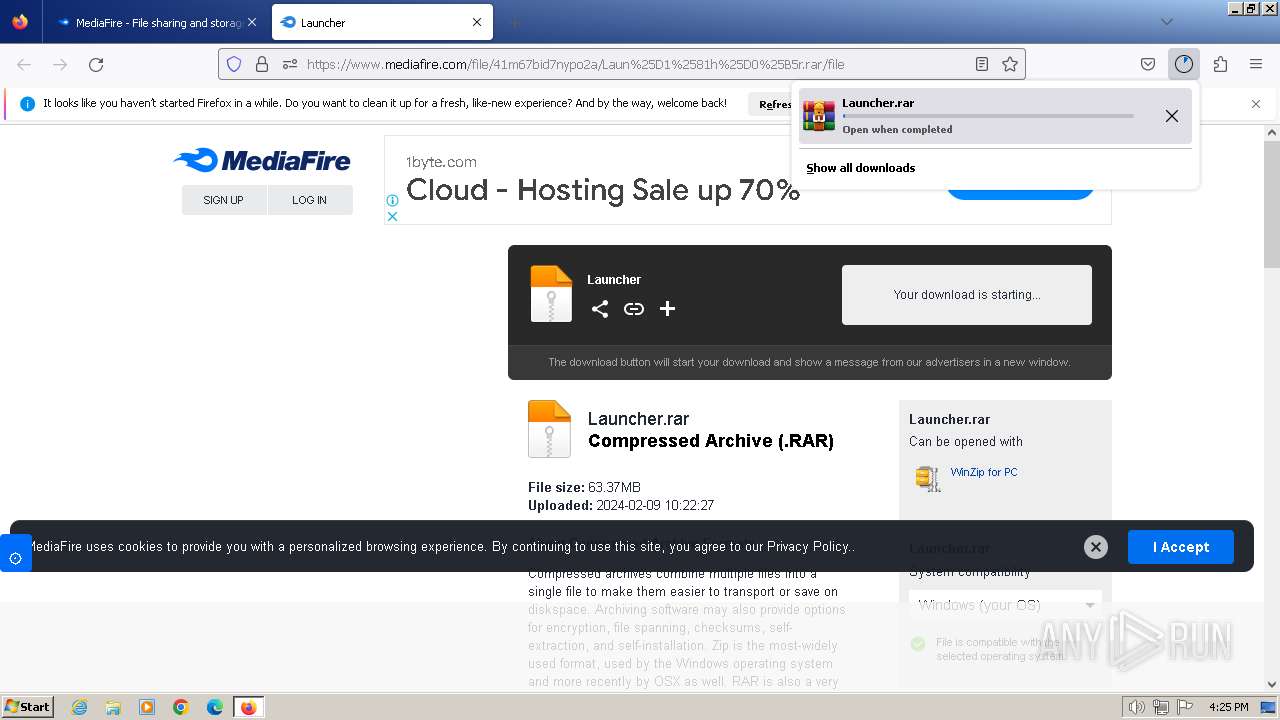
Task: Open the Cloud Hosting Sale ad headline
Action: click(x=603, y=190)
